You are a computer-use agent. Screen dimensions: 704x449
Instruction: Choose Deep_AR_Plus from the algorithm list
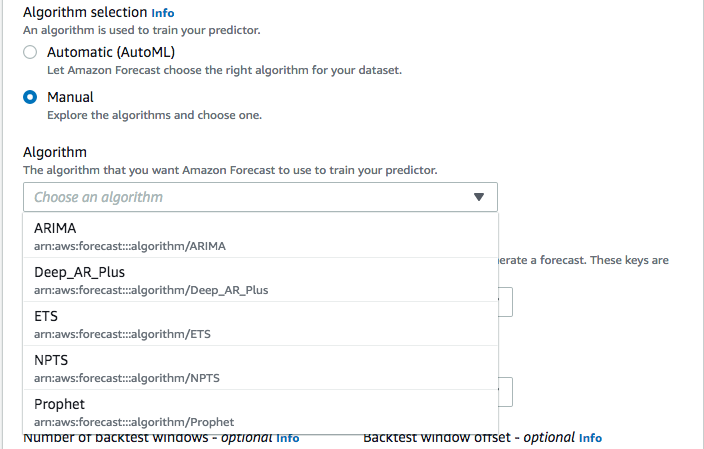pyautogui.click(x=260, y=280)
